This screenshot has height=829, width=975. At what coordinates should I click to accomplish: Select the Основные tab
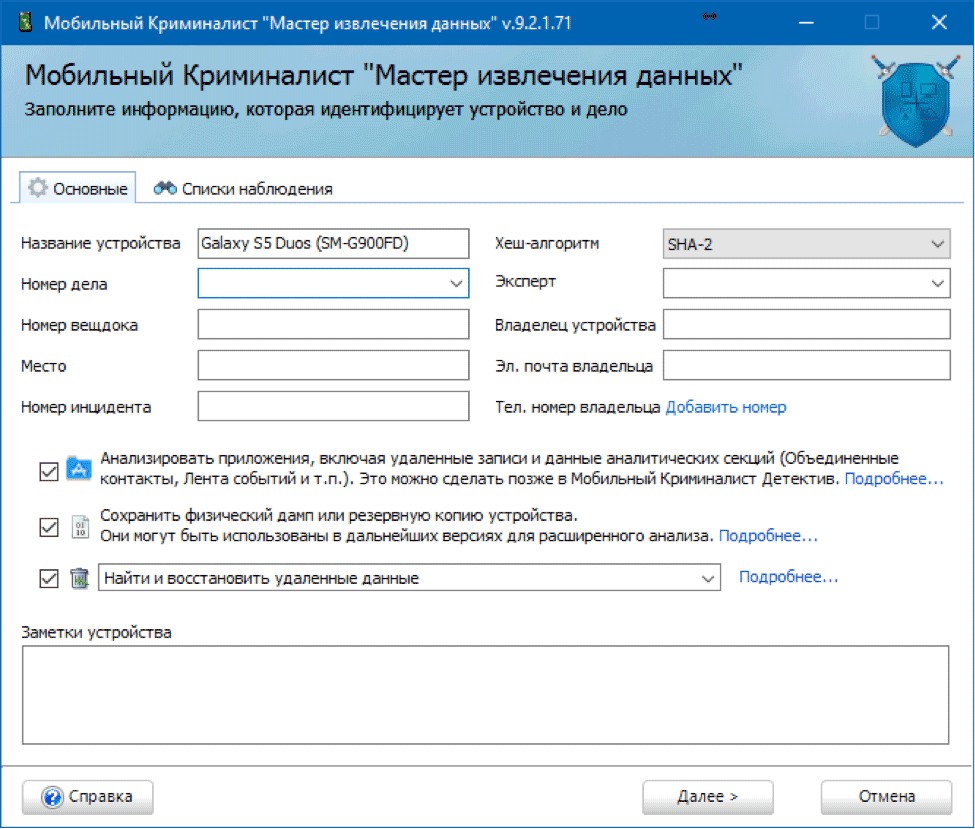pyautogui.click(x=78, y=188)
